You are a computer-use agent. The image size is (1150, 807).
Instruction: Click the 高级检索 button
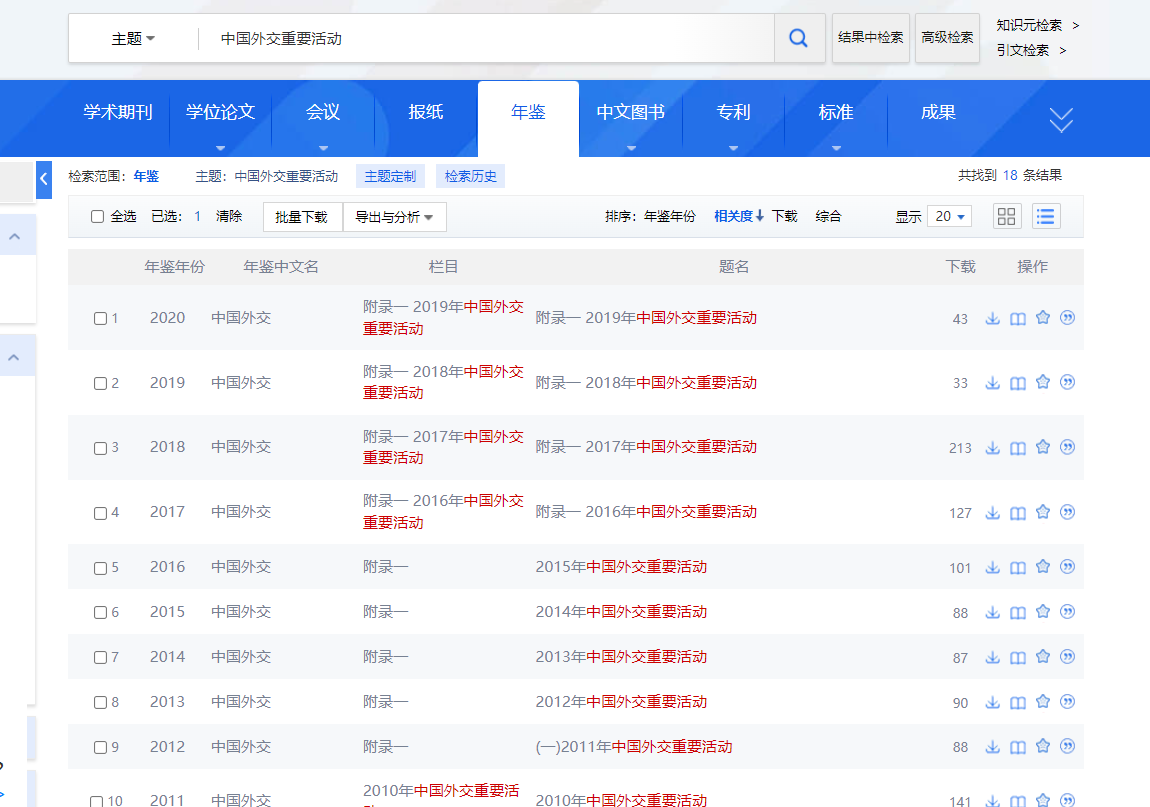(x=947, y=38)
